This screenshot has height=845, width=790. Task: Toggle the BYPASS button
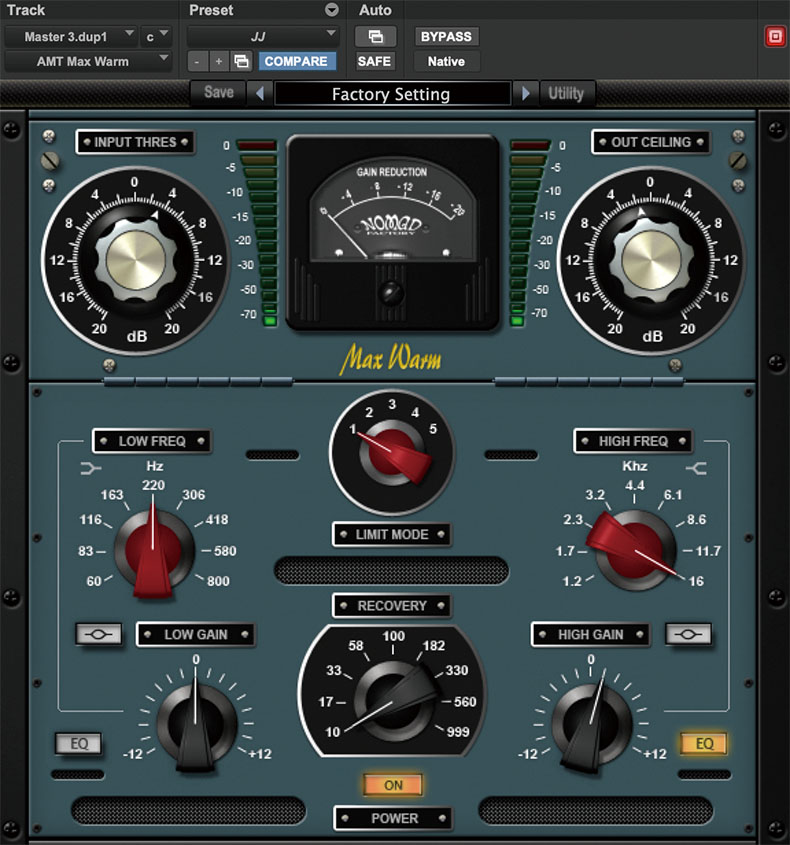[x=446, y=37]
